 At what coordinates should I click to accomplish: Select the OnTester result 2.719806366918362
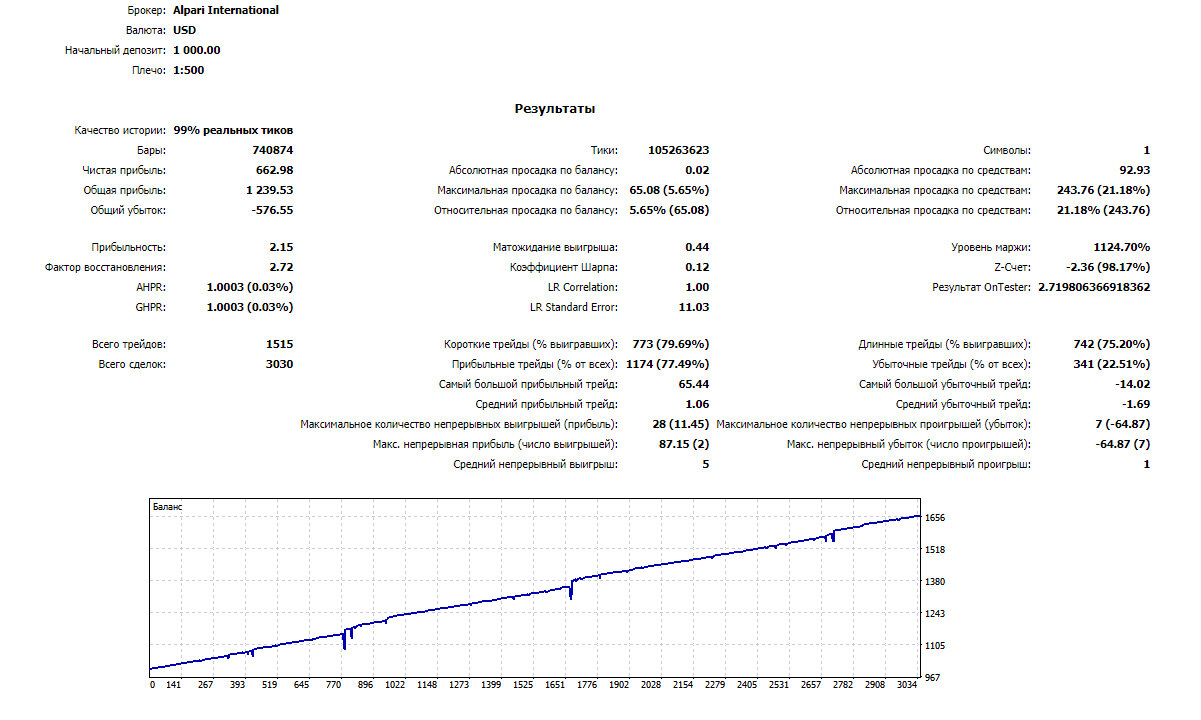(1094, 287)
